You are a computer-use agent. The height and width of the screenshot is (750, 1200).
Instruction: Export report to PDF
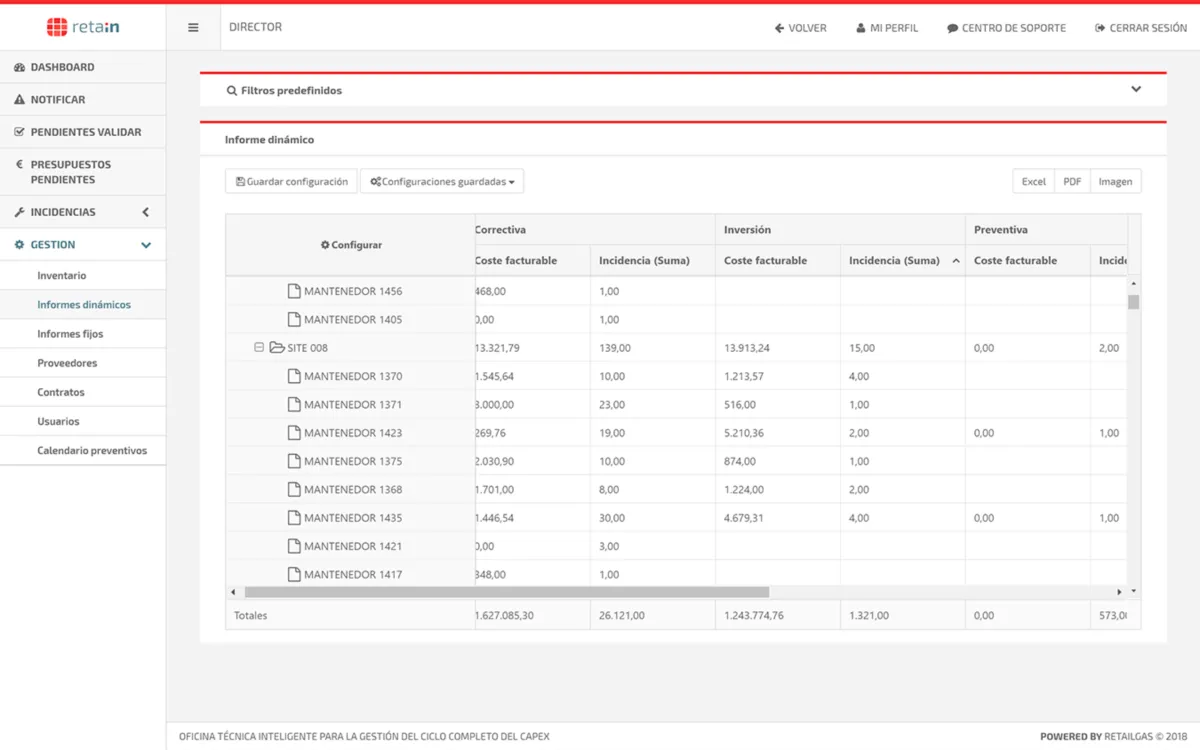(1072, 181)
